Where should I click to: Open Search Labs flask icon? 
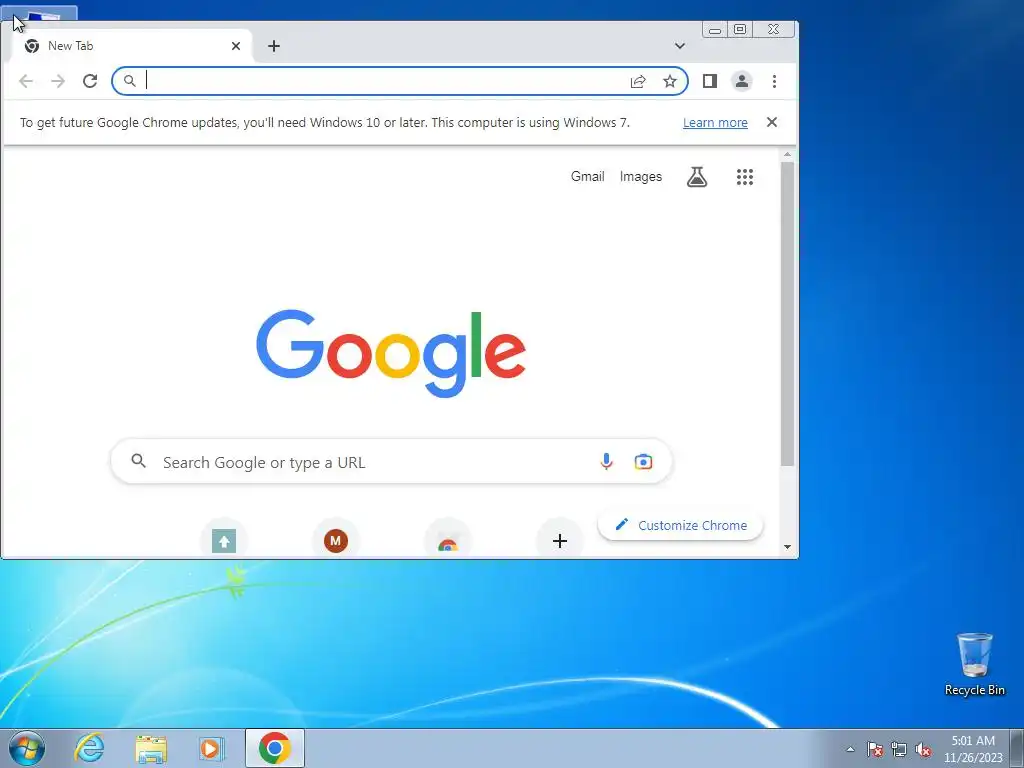pos(697,176)
